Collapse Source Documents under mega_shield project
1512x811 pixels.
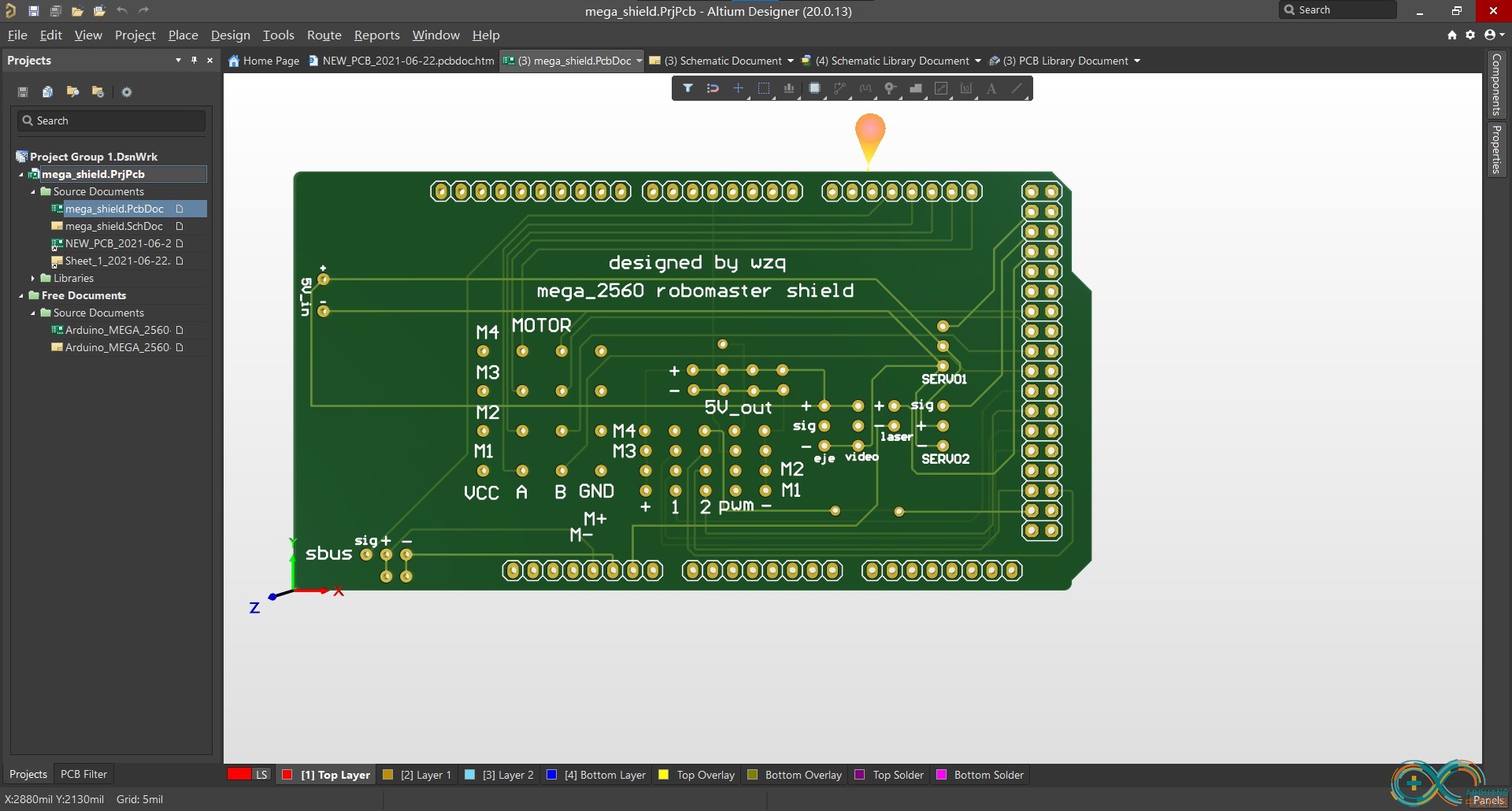point(33,191)
